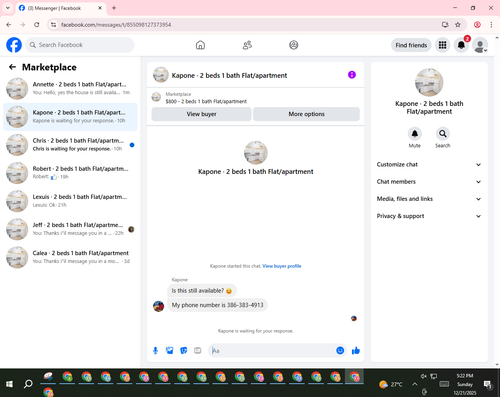Go back in browser history
The height and width of the screenshot is (397, 500).
click(x=9, y=25)
